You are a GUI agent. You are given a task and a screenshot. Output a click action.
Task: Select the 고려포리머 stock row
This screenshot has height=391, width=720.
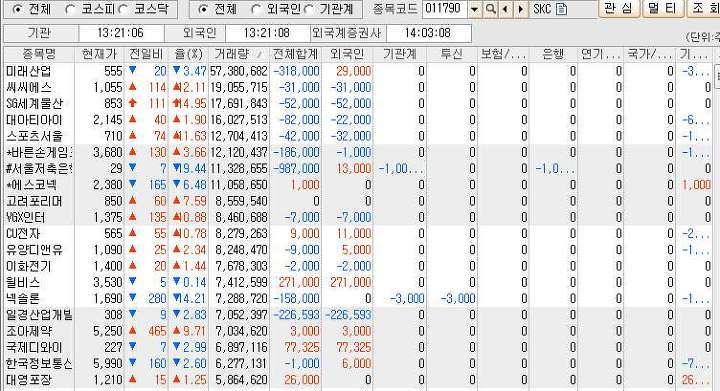[358, 201]
